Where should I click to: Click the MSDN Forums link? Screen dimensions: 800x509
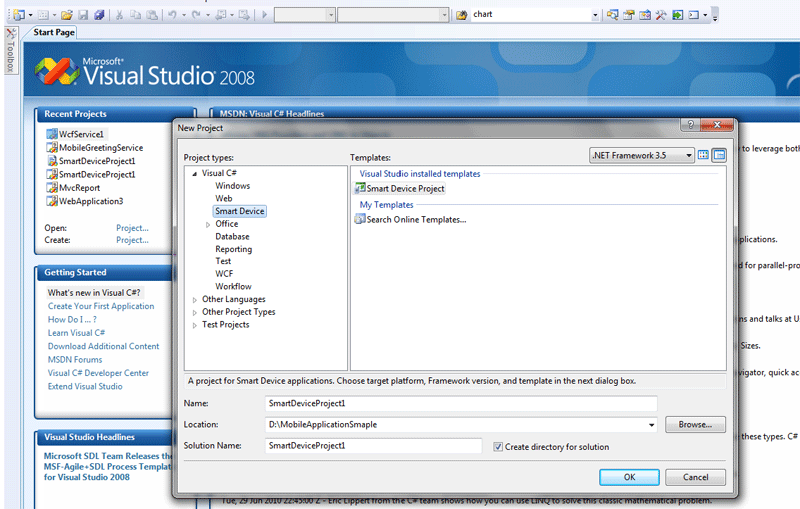[x=75, y=360]
